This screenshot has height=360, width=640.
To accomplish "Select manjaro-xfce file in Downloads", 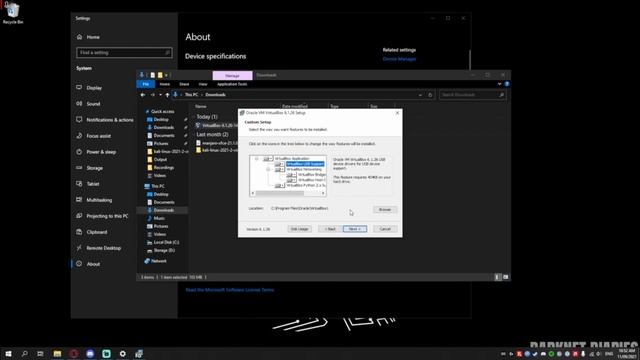I will pos(217,143).
